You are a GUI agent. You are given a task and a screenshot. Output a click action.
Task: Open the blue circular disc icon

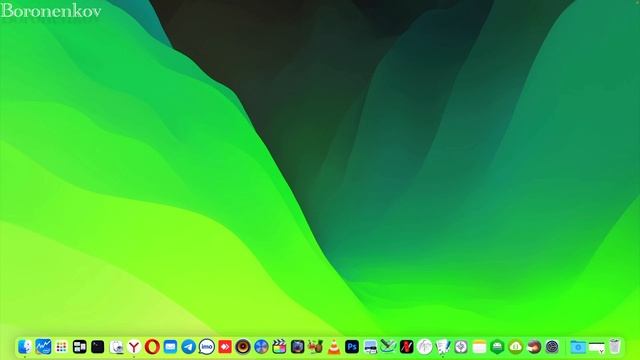261,347
